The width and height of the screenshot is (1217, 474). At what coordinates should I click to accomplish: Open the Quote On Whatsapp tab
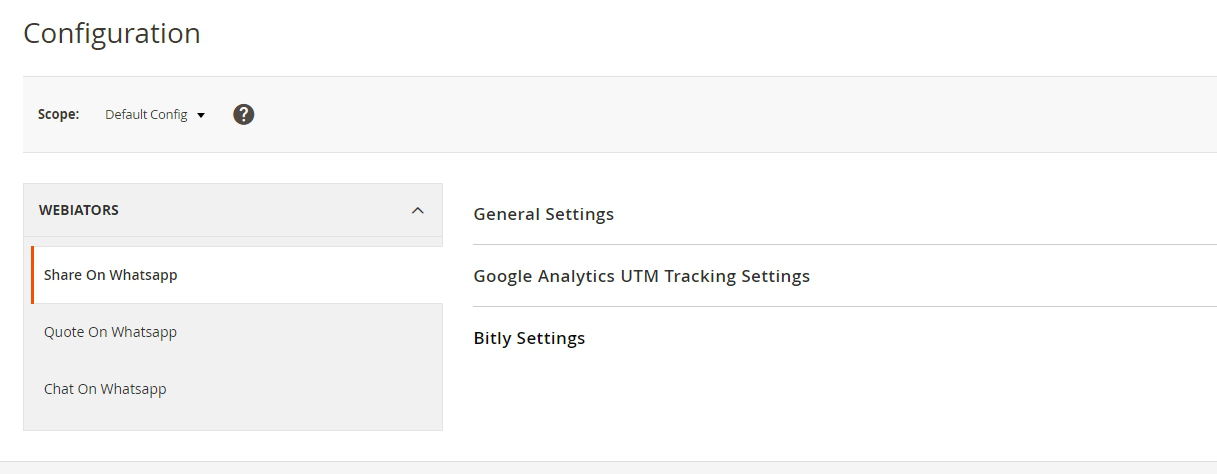(x=110, y=332)
